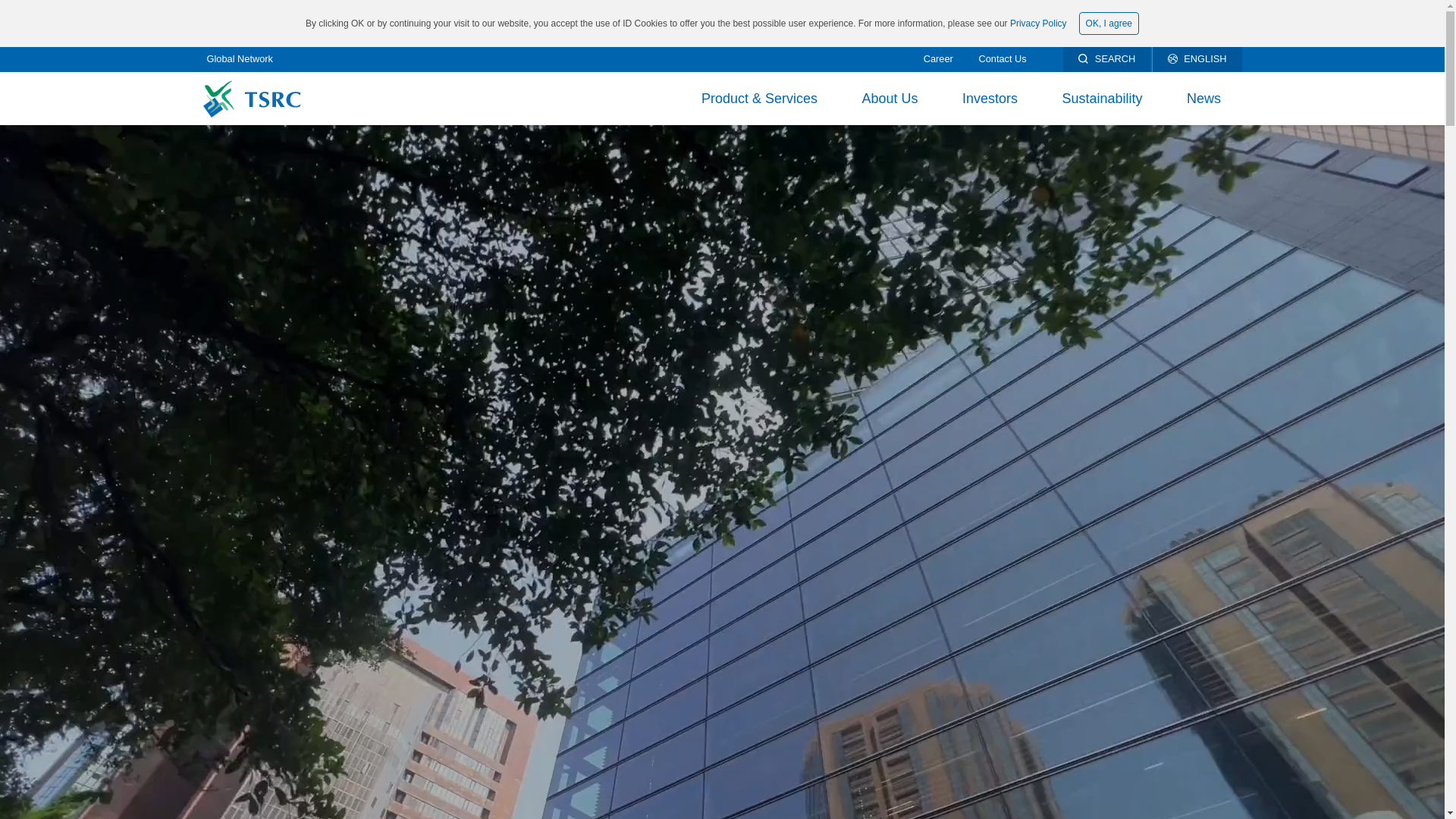Click the language globe icon
Image resolution: width=1456 pixels, height=819 pixels.
click(1172, 59)
